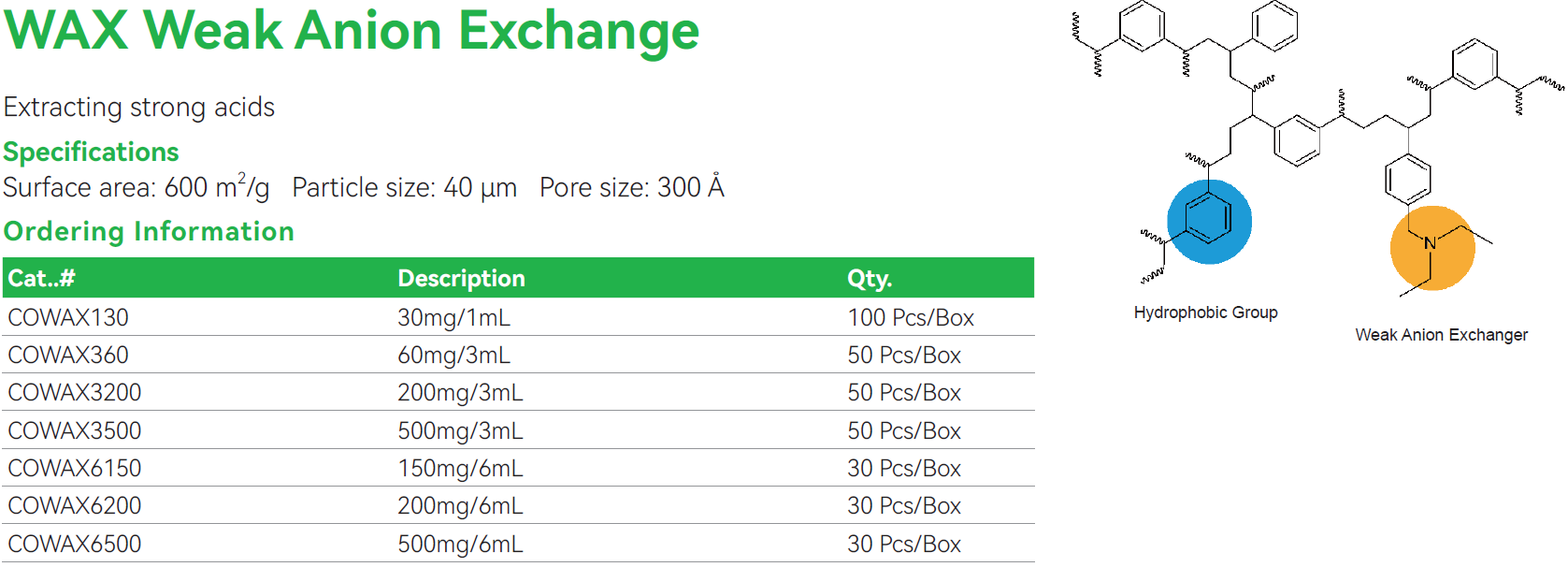Image resolution: width=1568 pixels, height=567 pixels.
Task: Click the Cat..# column header
Action: (41, 278)
